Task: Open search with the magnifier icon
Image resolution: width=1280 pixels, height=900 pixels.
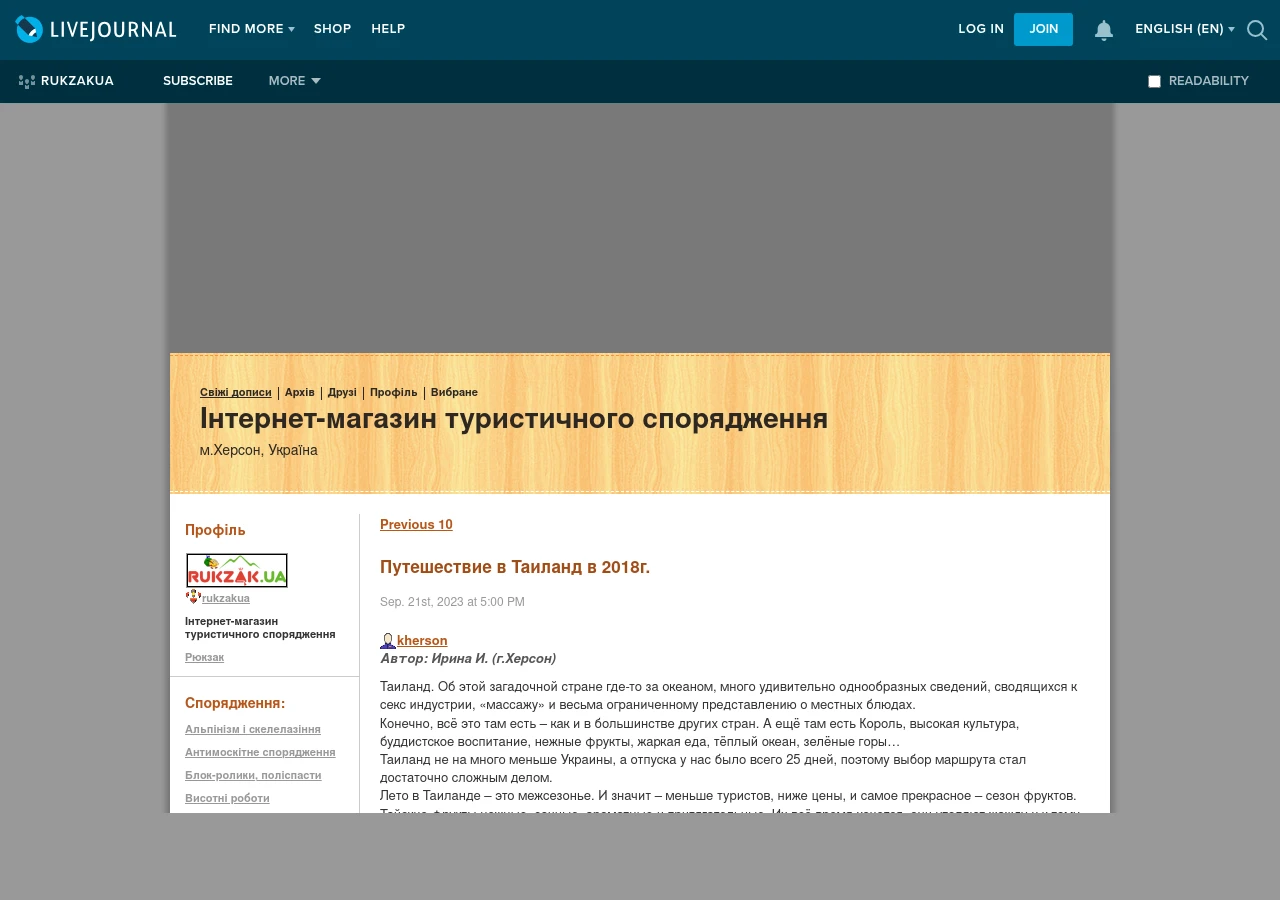Action: pyautogui.click(x=1257, y=30)
